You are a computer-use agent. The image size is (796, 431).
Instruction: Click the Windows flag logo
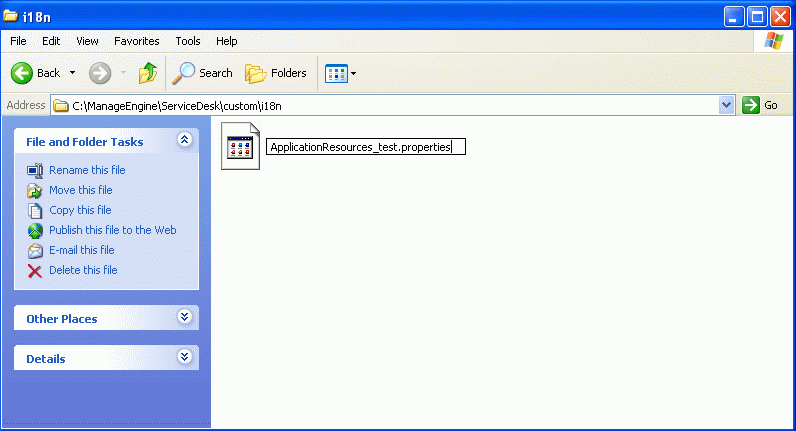tap(774, 41)
